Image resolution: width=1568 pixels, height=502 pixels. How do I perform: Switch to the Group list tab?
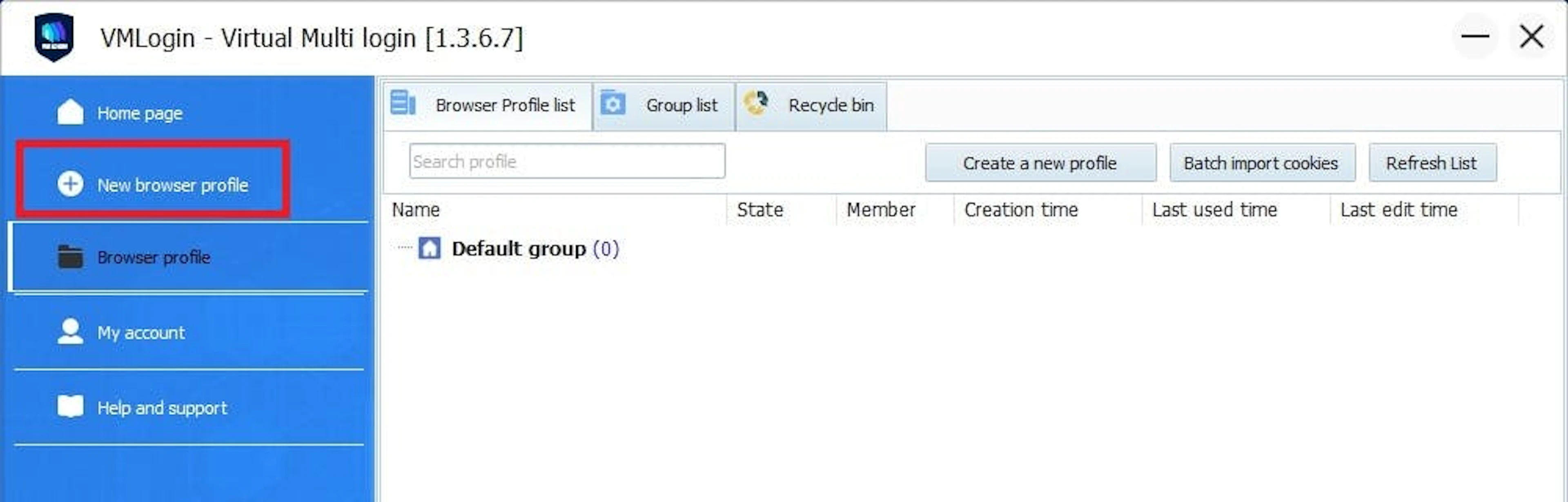(x=664, y=106)
